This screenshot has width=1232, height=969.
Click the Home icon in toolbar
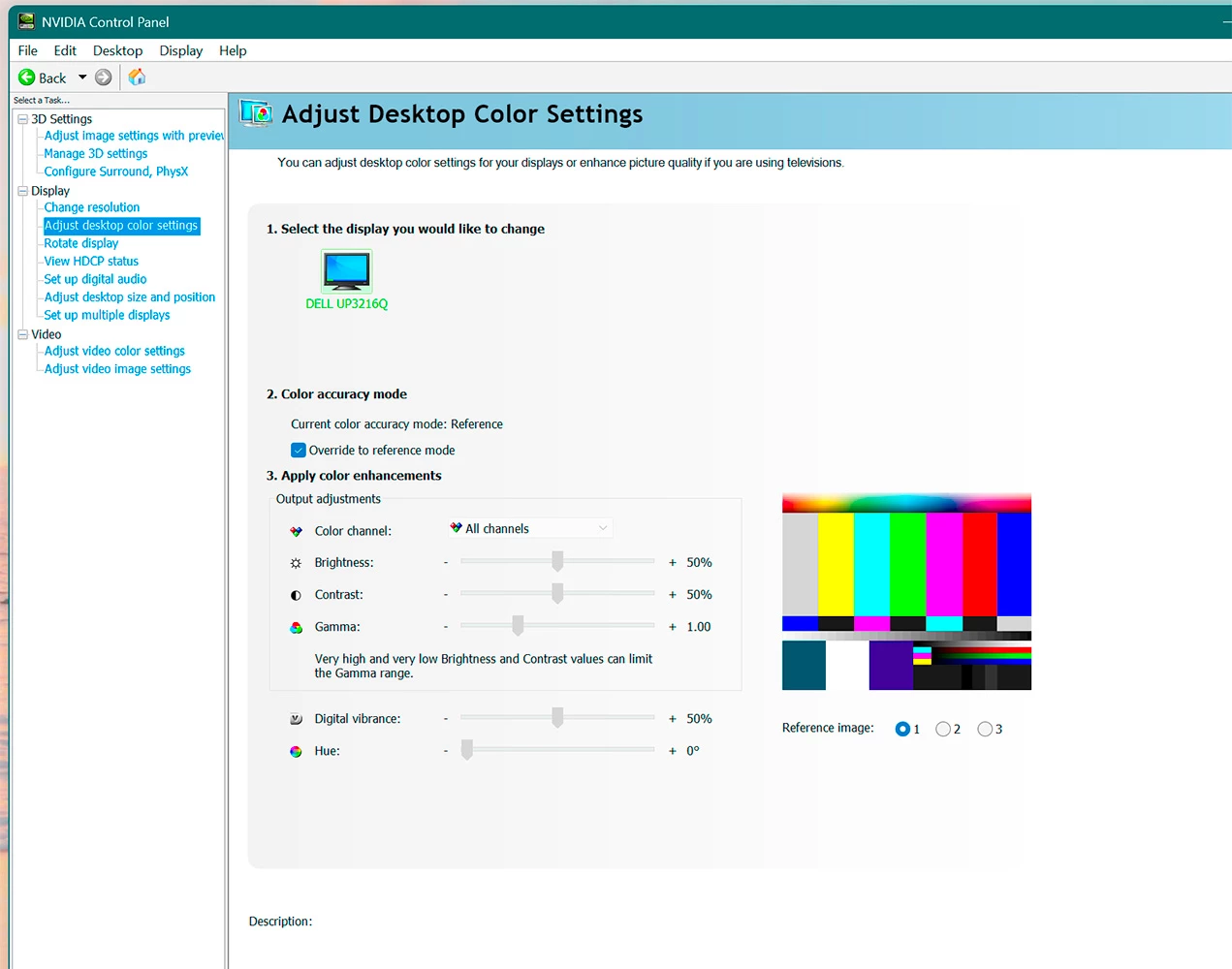[137, 77]
